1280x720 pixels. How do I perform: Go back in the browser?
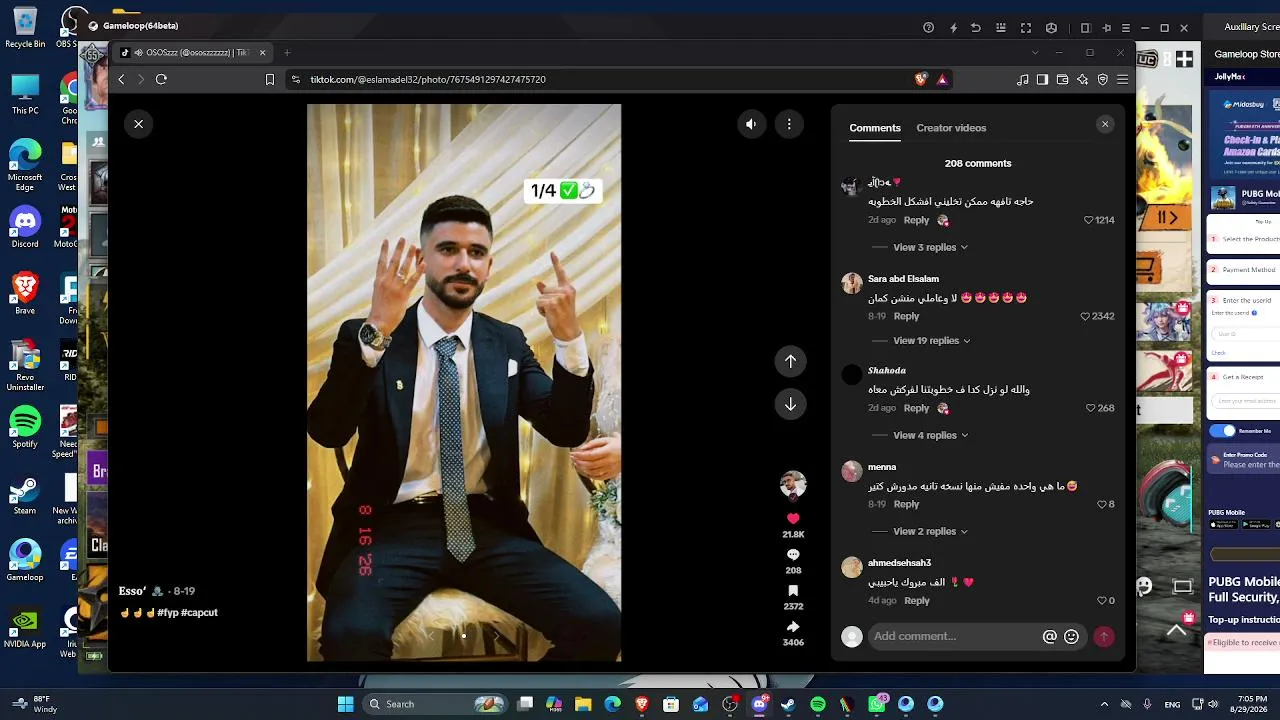[121, 79]
